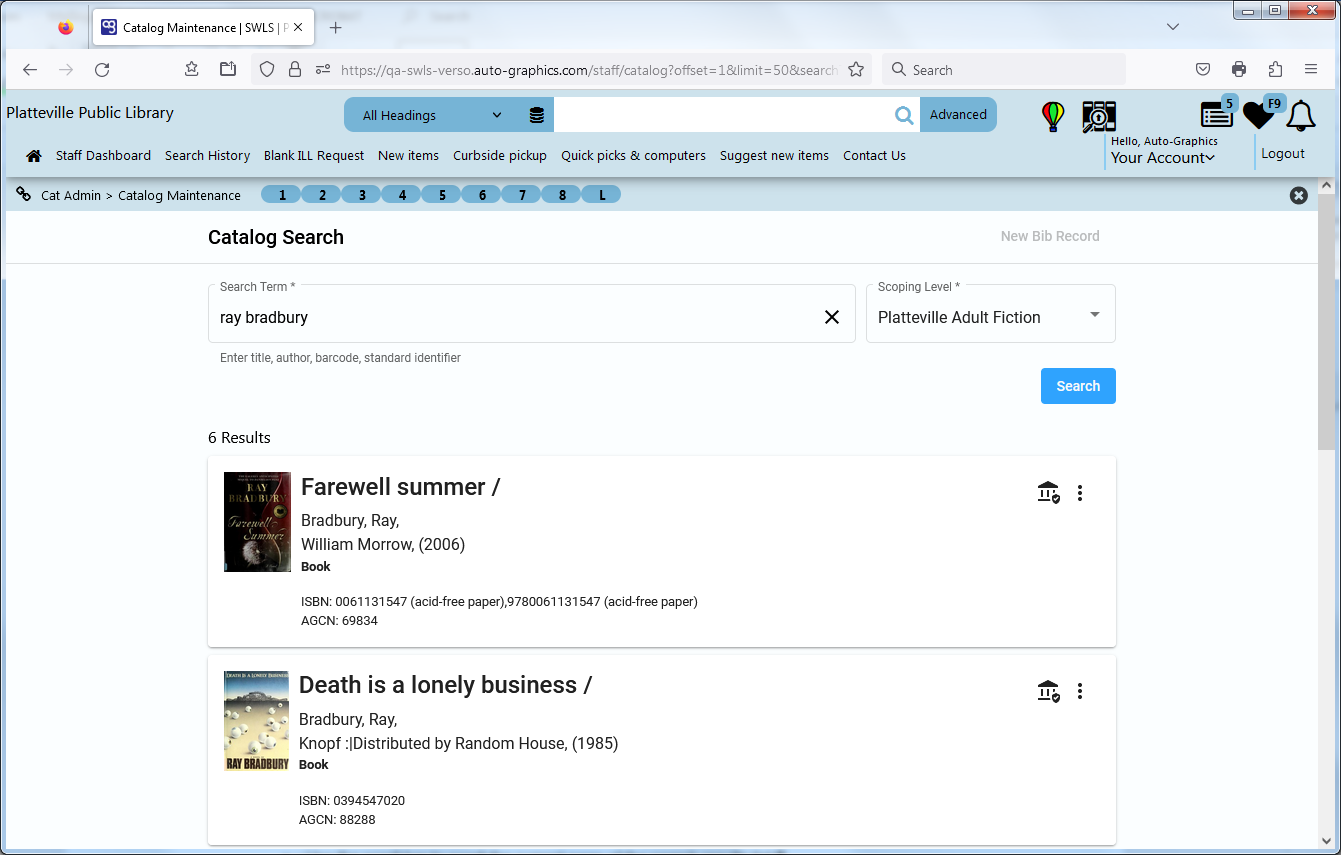
Task: Select numbered pill 5
Action: pos(442,195)
